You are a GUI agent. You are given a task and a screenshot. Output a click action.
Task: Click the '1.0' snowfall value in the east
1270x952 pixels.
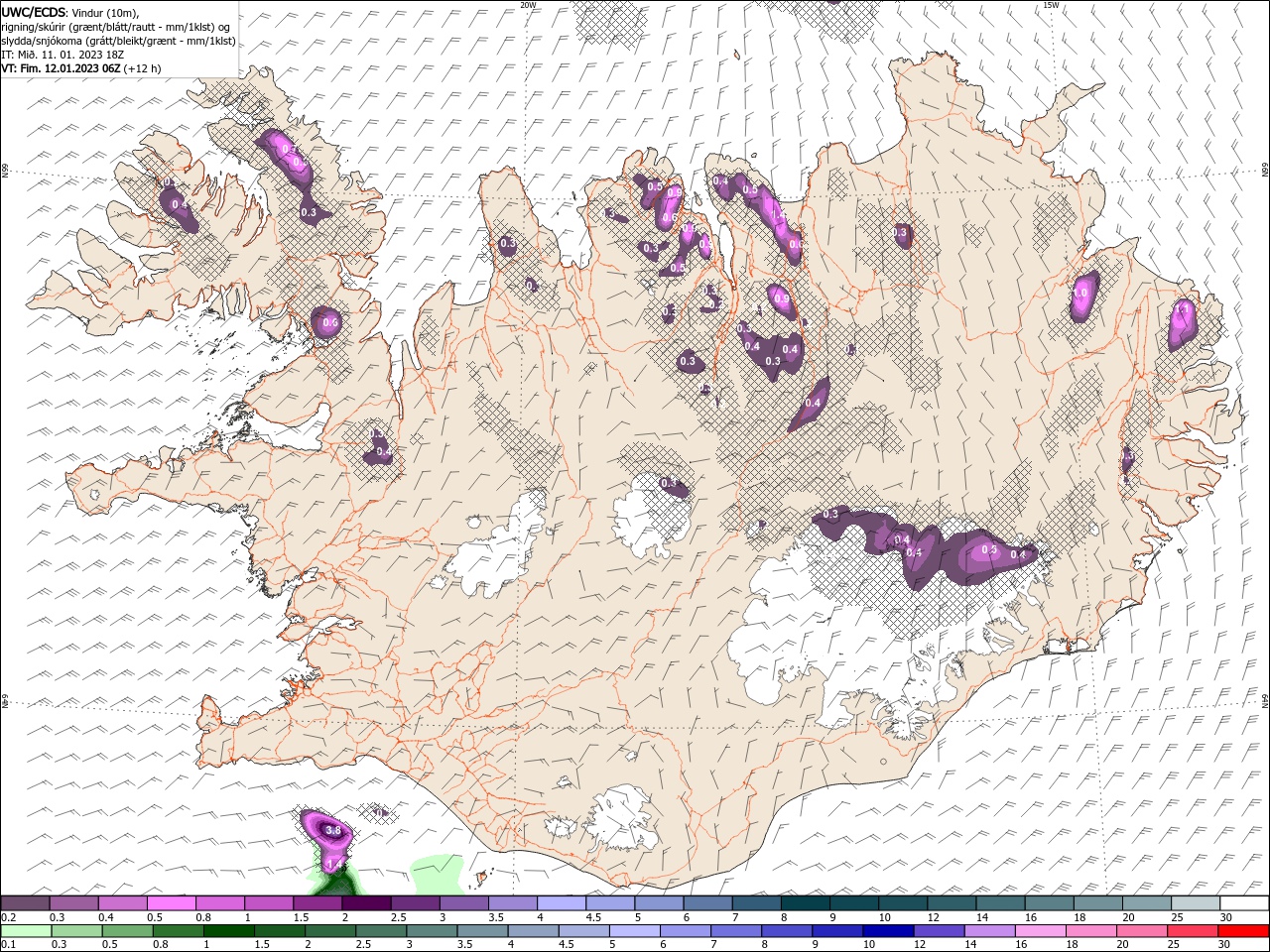pos(1081,294)
